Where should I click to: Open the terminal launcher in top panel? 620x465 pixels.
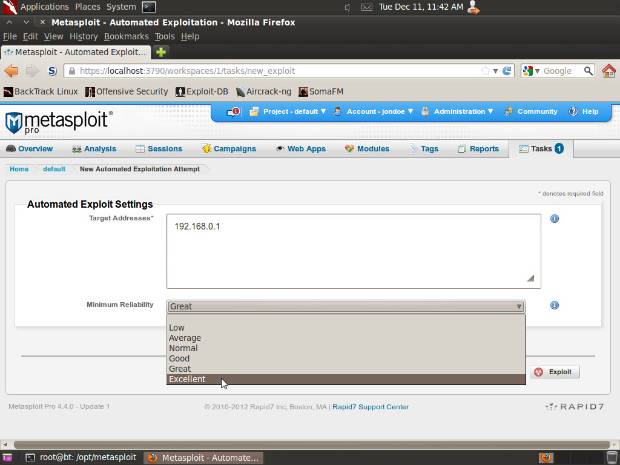(x=149, y=7)
